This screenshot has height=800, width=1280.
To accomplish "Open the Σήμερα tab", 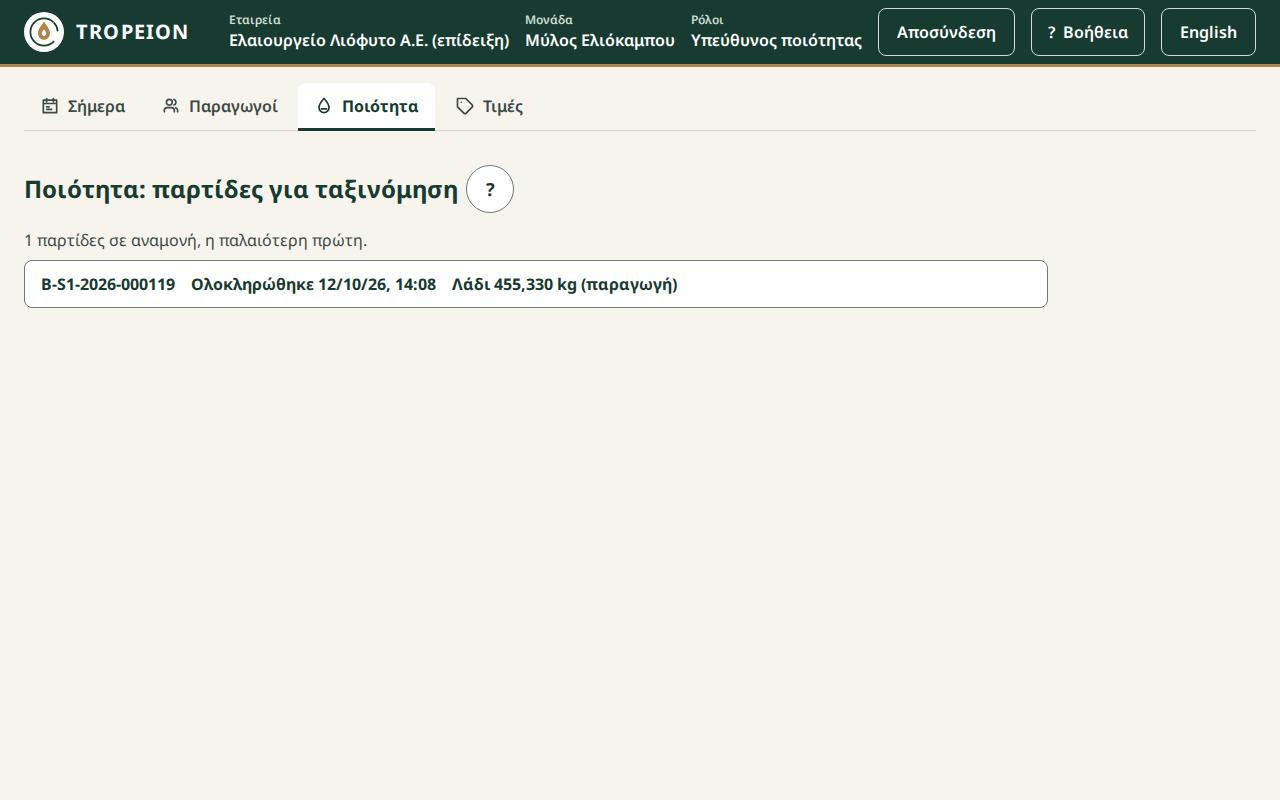I will point(83,106).
